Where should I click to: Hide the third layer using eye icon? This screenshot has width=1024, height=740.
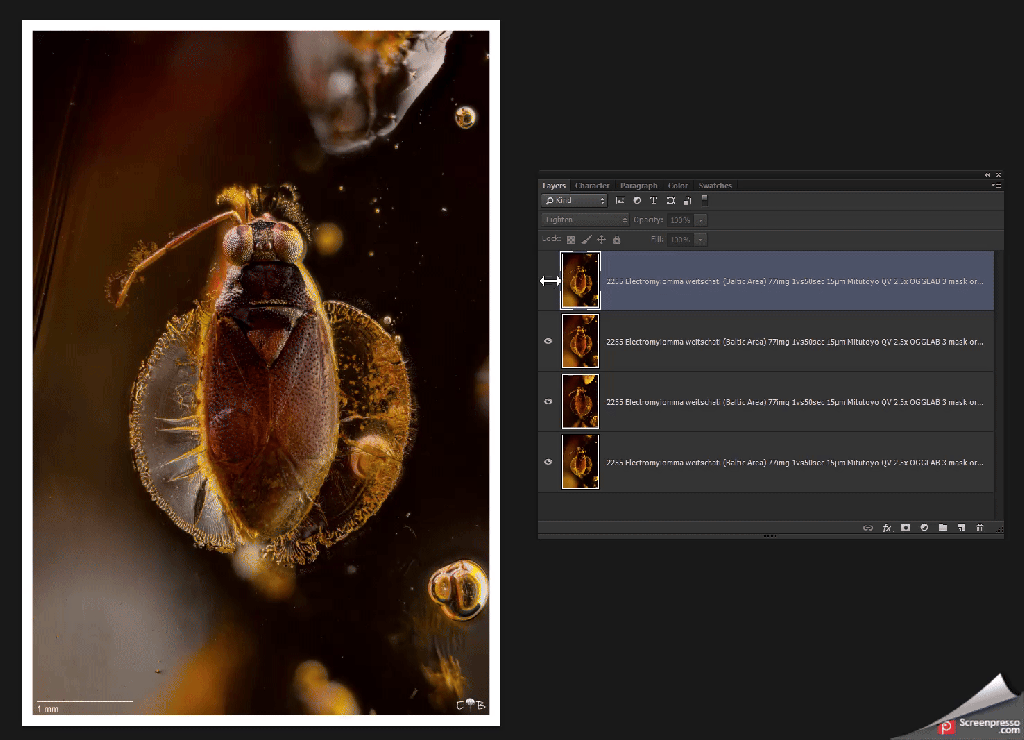[548, 401]
